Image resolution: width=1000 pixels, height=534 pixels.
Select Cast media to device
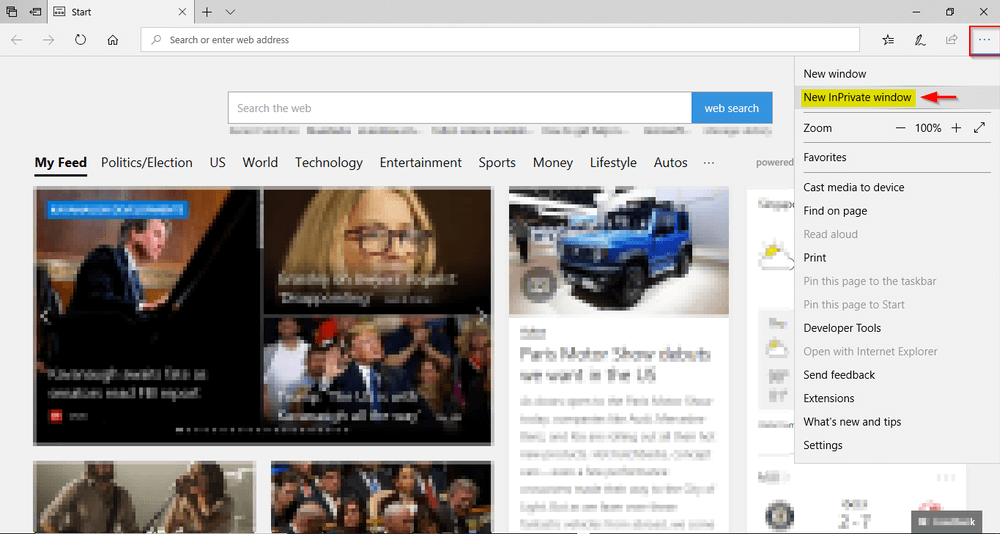[853, 187]
